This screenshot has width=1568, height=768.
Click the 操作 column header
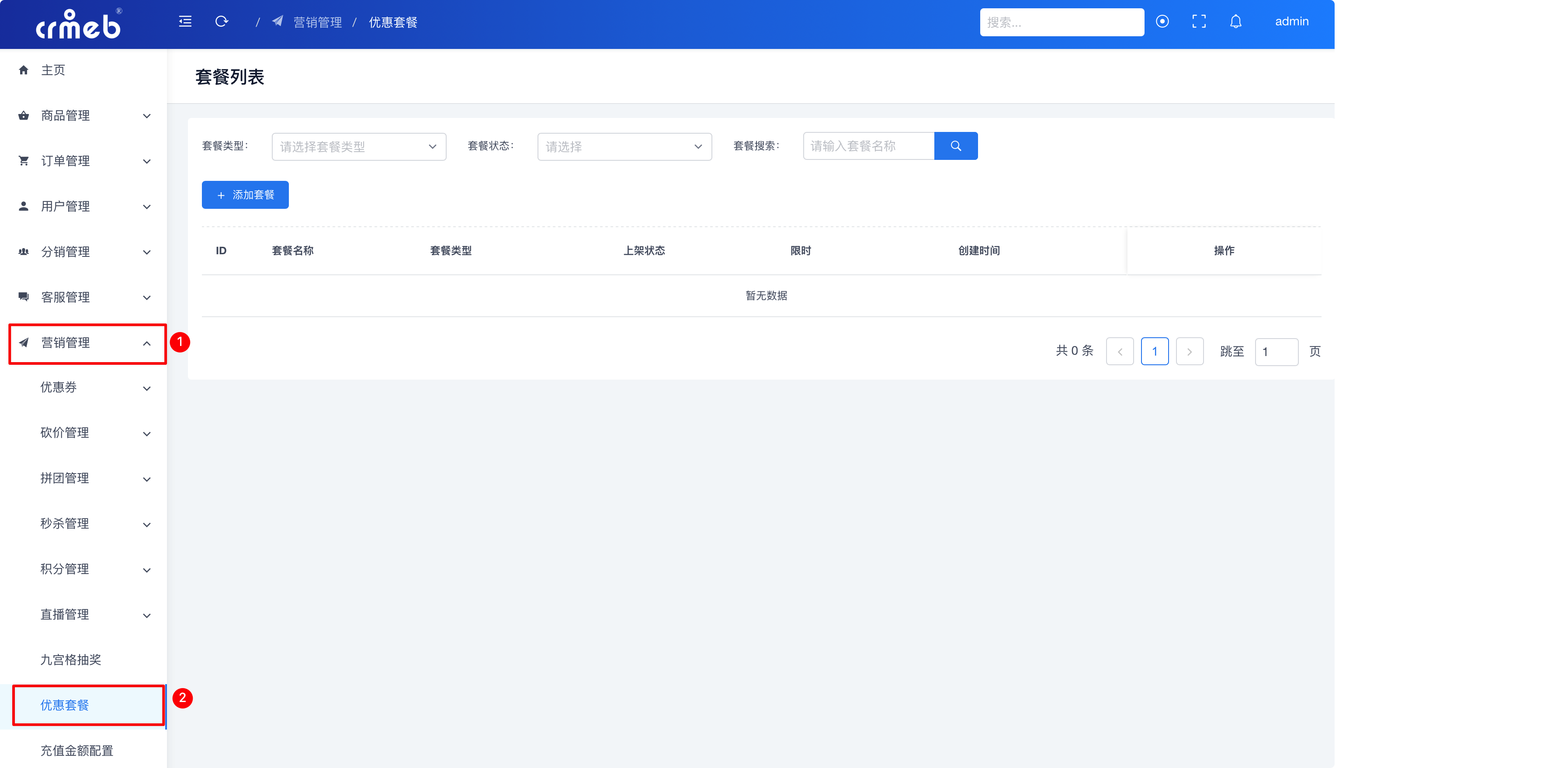pos(1224,251)
